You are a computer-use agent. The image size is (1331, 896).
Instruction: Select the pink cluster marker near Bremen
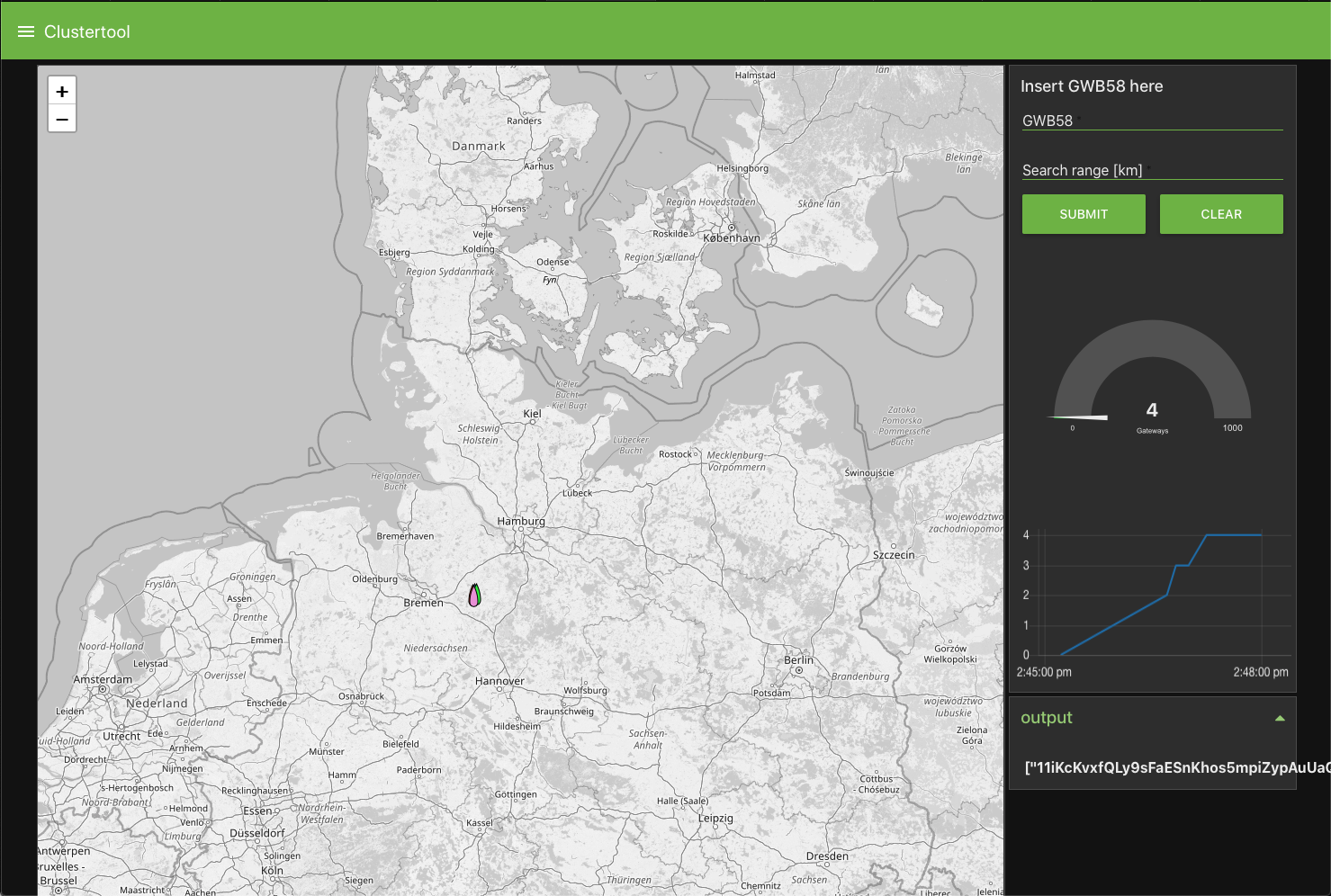(x=473, y=597)
